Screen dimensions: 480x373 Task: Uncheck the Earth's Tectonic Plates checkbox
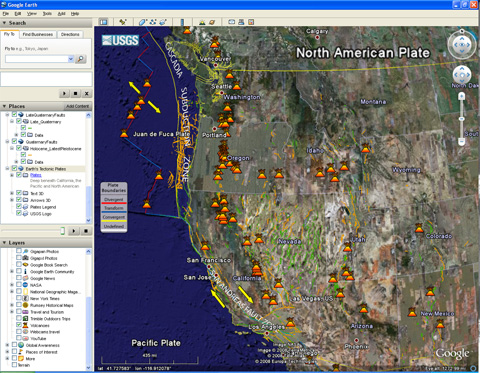[14, 169]
